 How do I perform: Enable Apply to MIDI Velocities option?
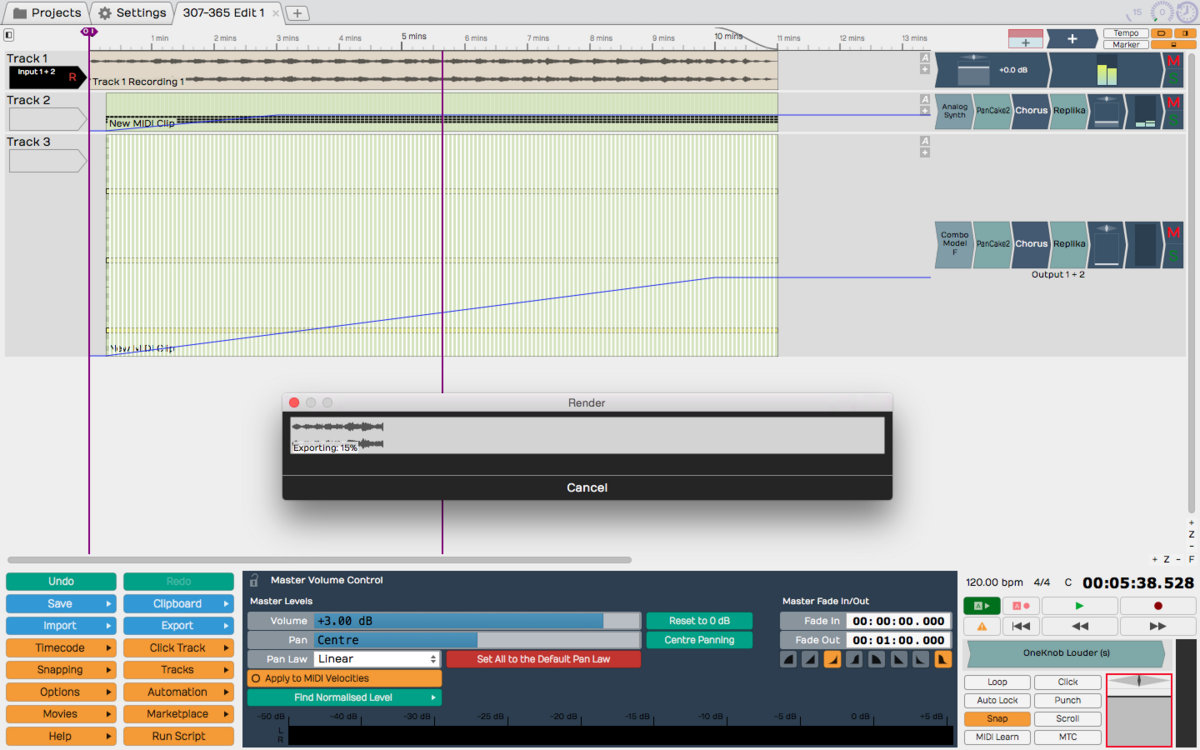pyautogui.click(x=344, y=678)
